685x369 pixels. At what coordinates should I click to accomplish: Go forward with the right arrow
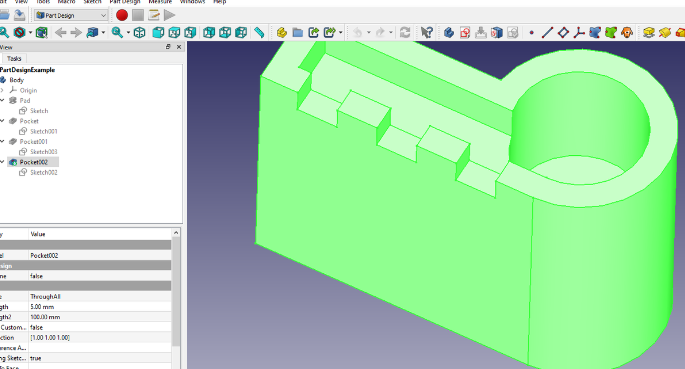coord(76,32)
